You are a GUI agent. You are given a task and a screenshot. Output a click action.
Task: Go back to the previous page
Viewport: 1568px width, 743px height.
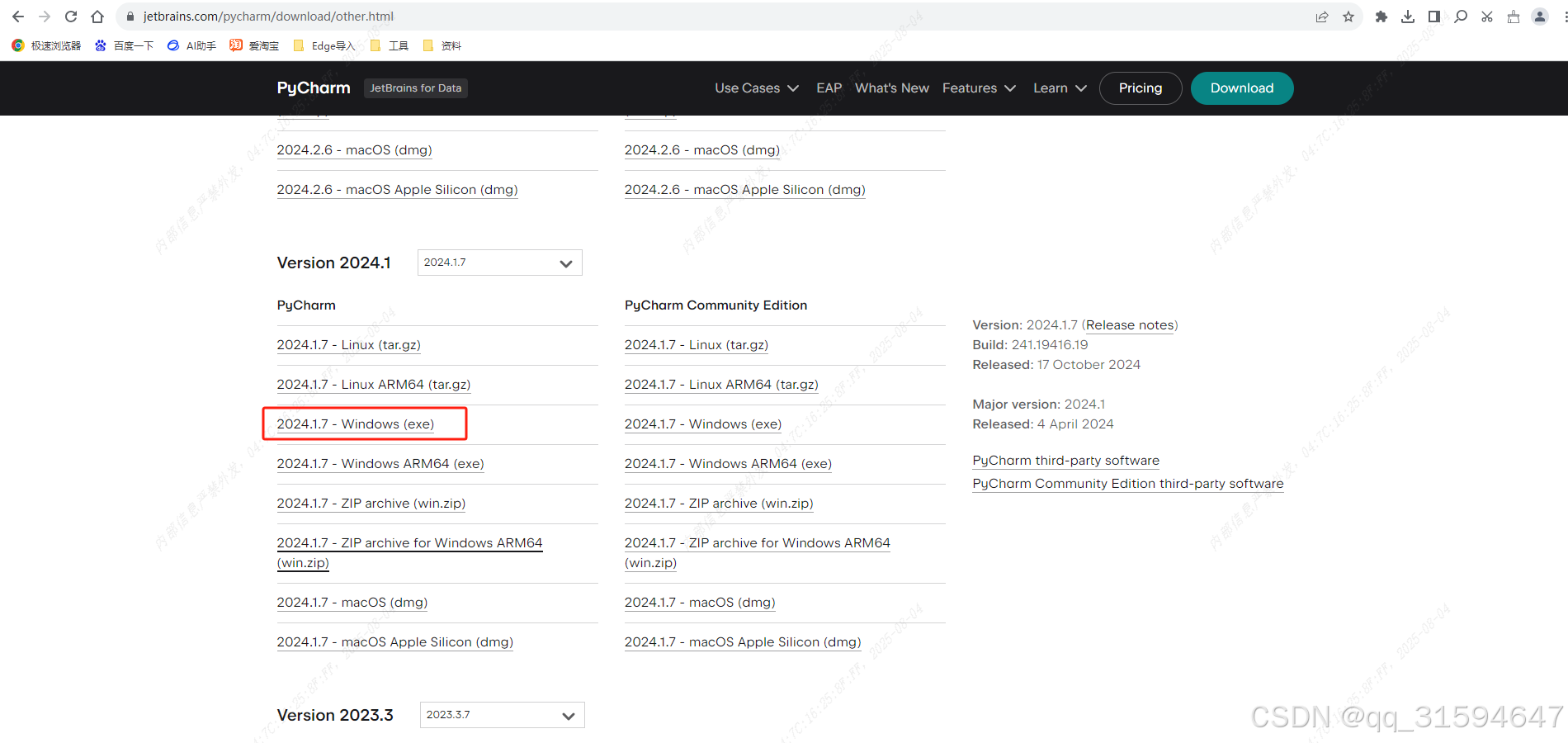coord(18,17)
